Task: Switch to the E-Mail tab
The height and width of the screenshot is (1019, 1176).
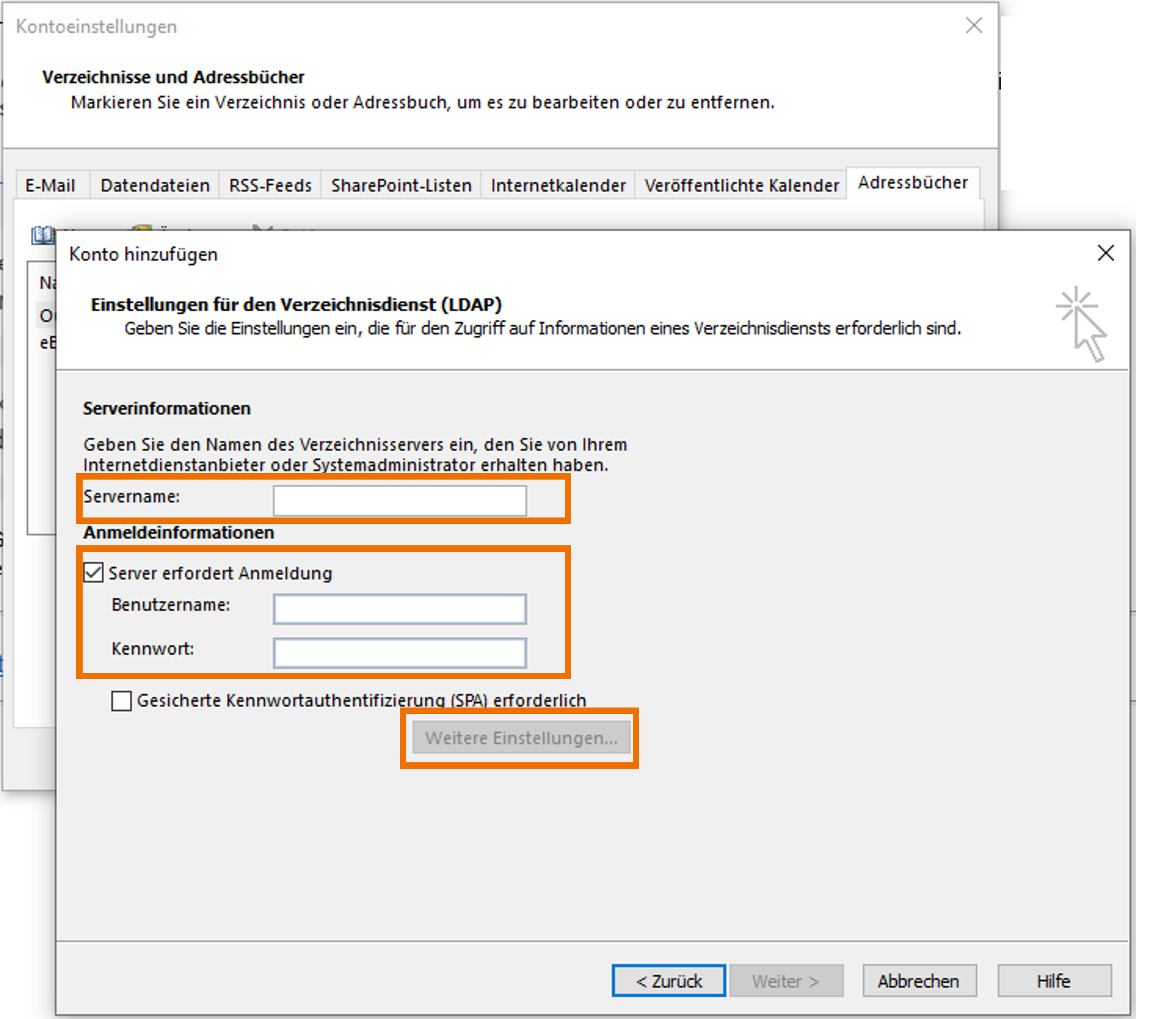Action: pos(50,185)
